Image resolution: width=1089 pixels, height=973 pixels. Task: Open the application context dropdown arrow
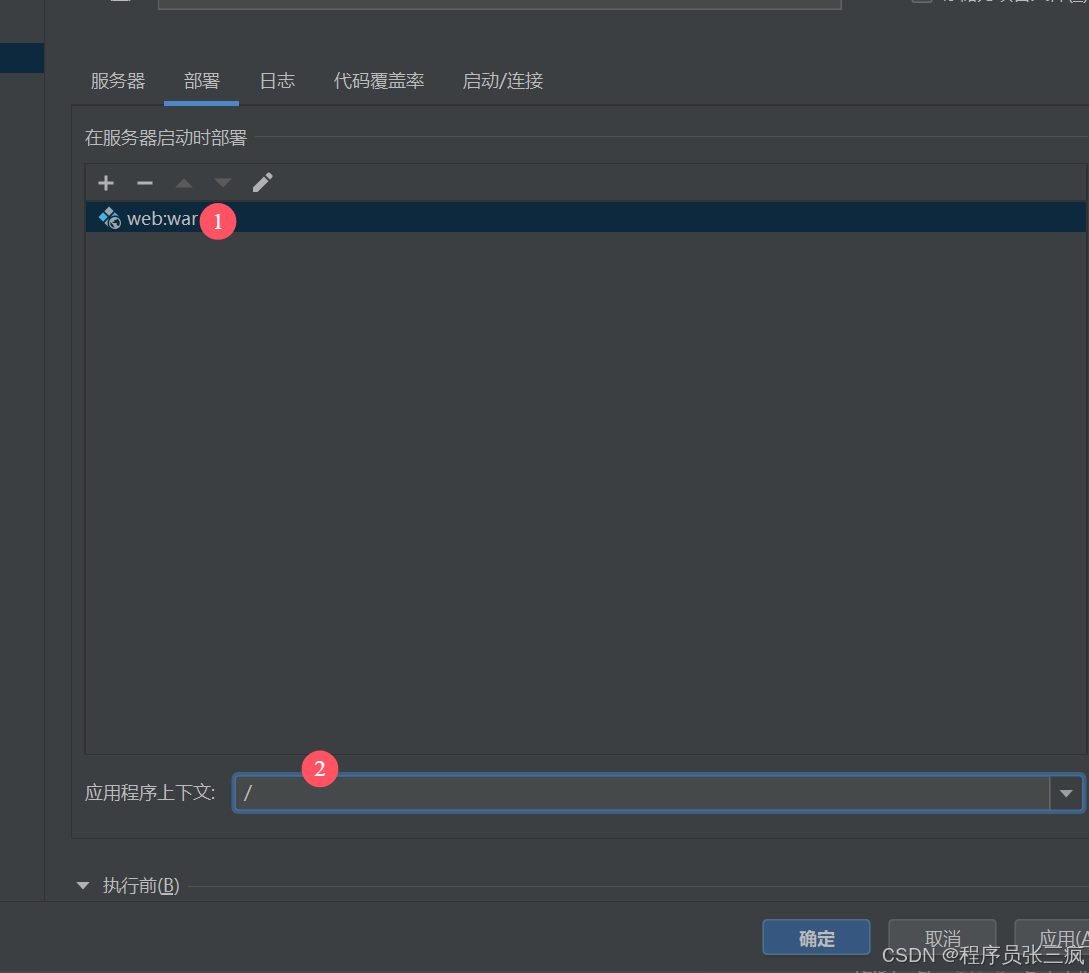pyautogui.click(x=1066, y=792)
